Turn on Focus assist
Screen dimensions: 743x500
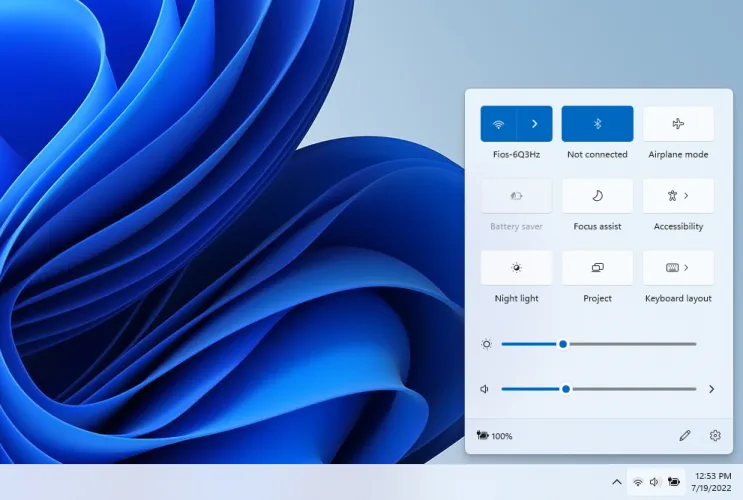pos(597,196)
